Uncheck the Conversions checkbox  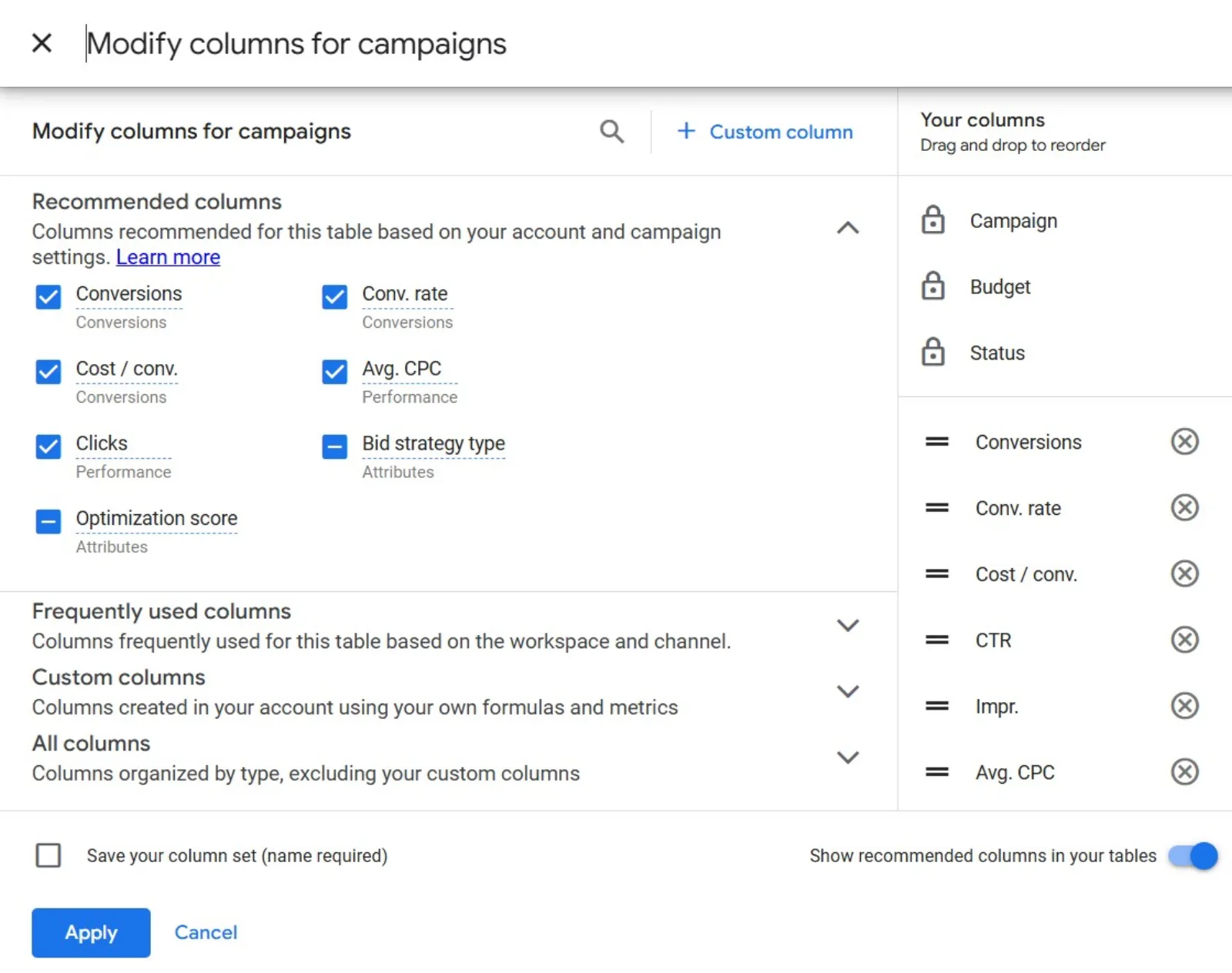click(x=49, y=297)
